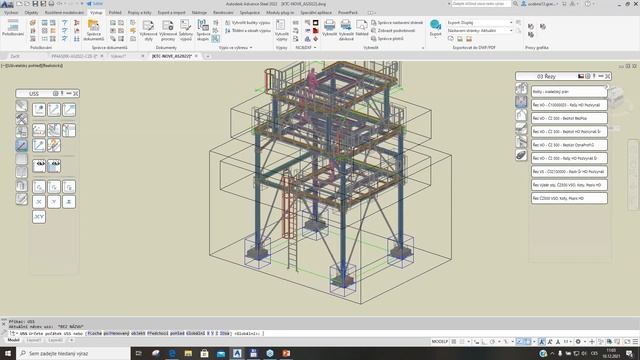Viewport: 640px width, 360px height.
Task: Click the Windows taskbar search box
Action: point(73,353)
